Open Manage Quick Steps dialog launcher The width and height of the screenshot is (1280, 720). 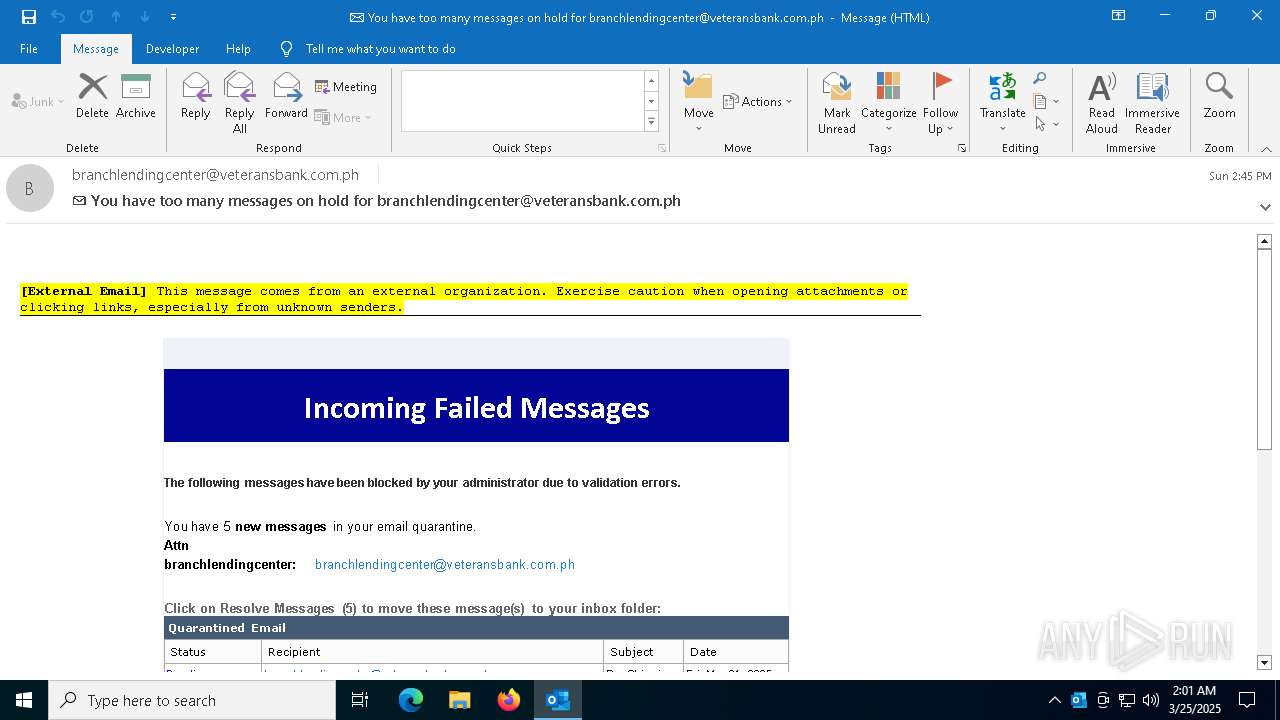click(x=662, y=148)
